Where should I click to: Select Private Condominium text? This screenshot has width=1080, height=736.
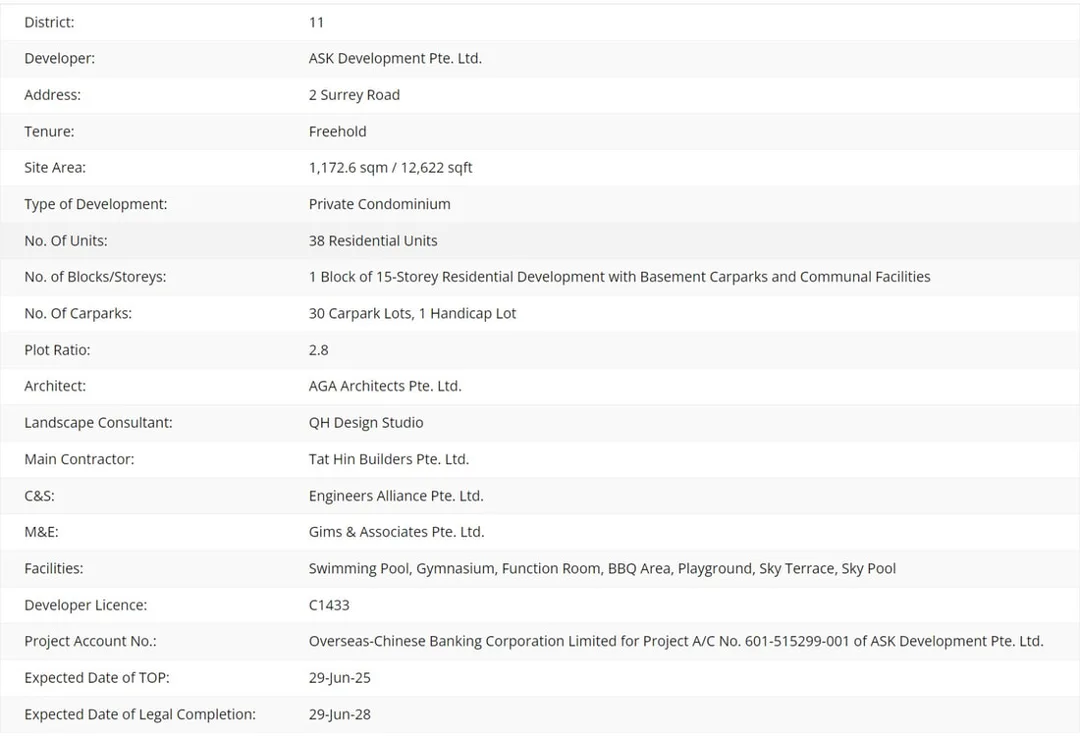380,204
